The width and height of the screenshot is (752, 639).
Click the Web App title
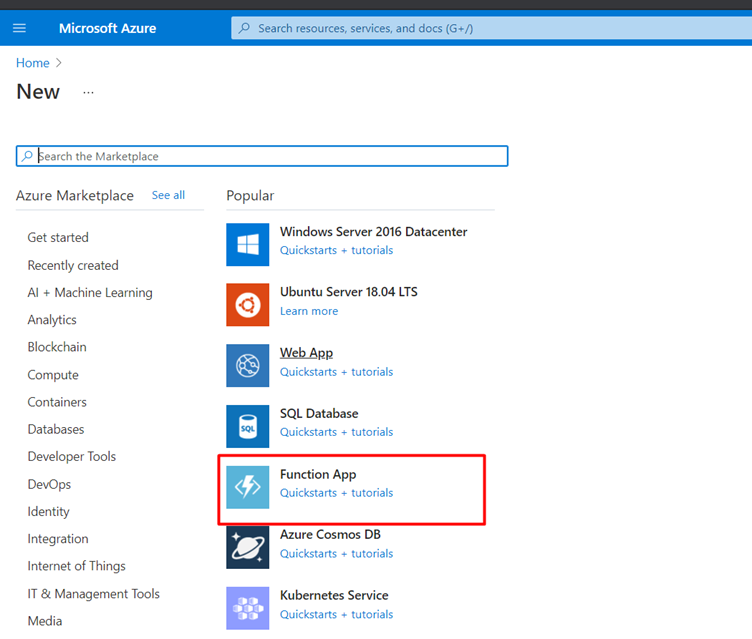(x=306, y=353)
